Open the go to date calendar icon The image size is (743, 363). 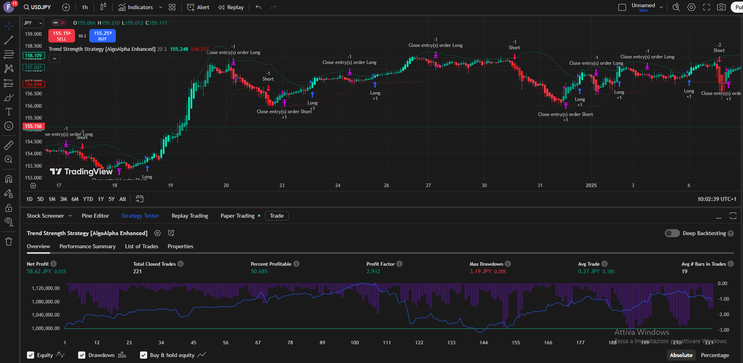139,199
